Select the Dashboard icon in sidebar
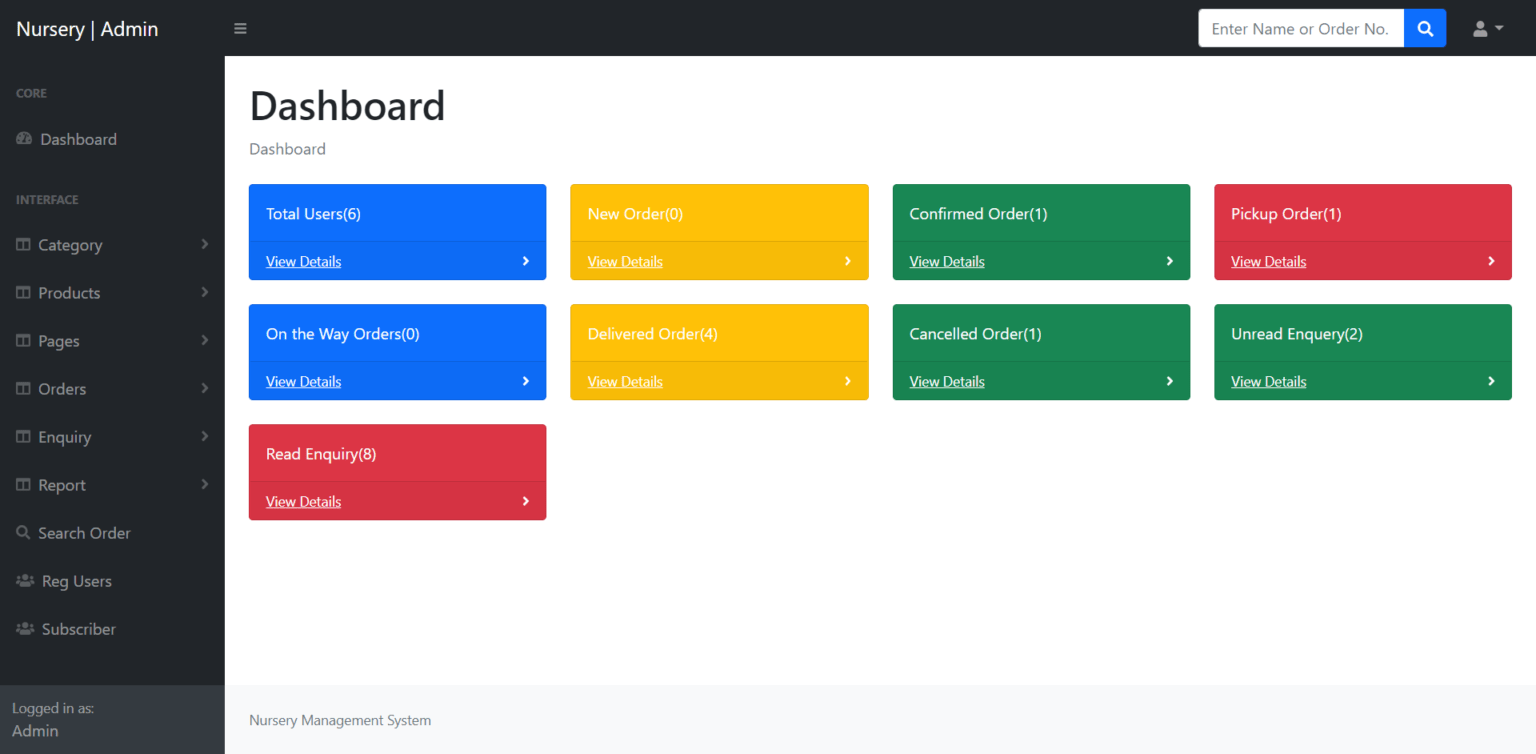Screen dimensions: 1536x754 (23, 139)
